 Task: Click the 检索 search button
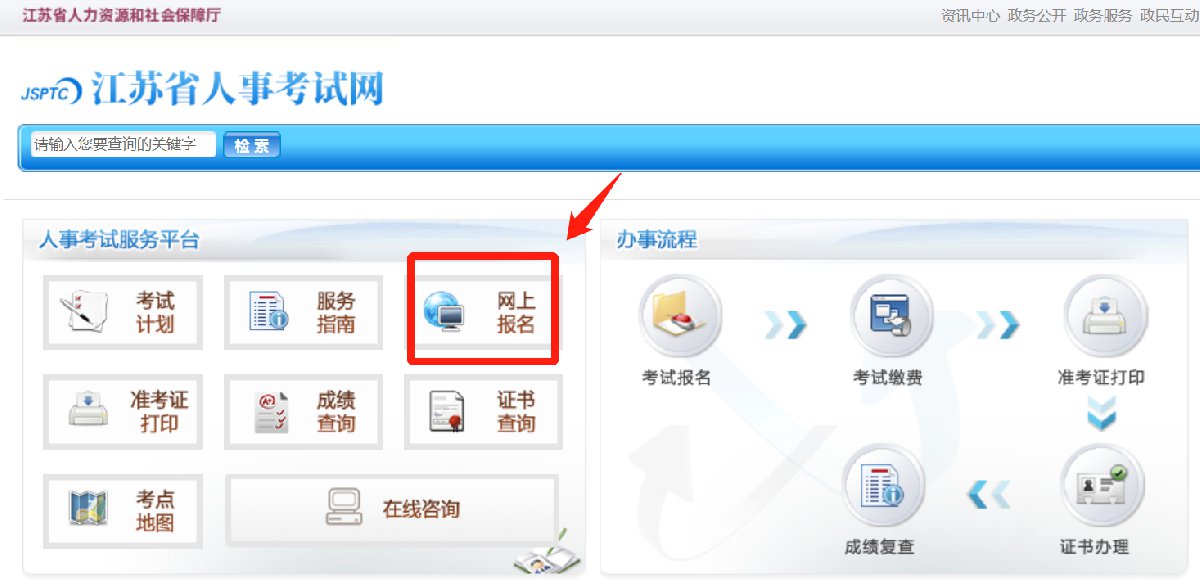pyautogui.click(x=251, y=145)
